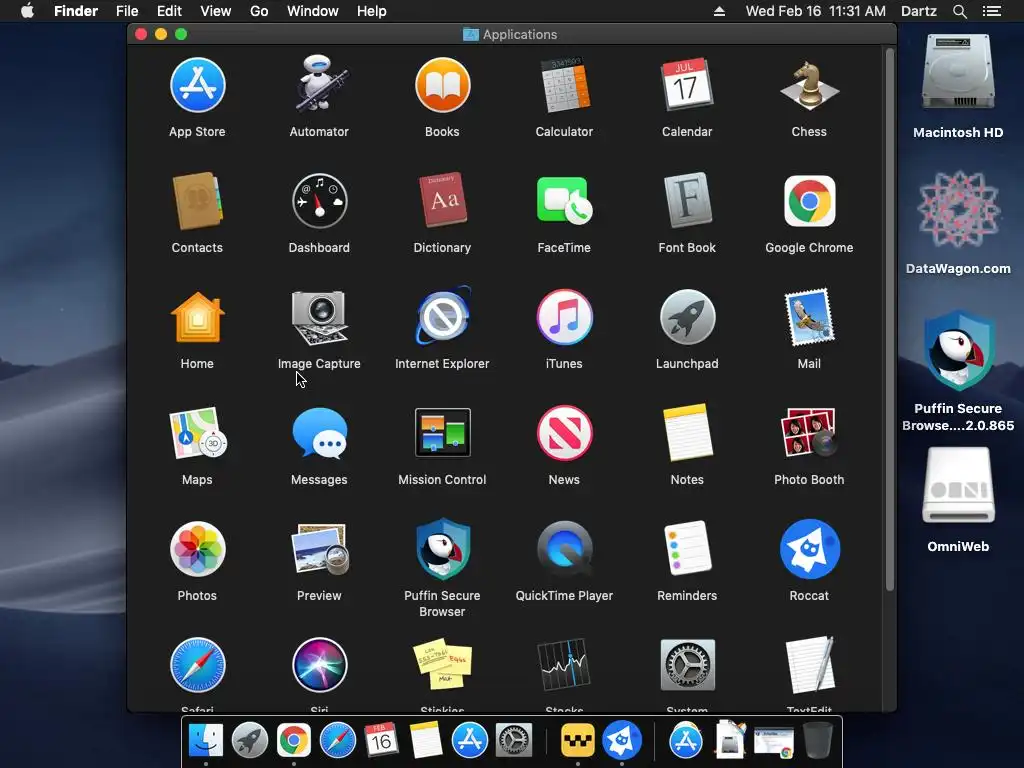The width and height of the screenshot is (1024, 768).
Task: Open the Window menu
Action: 313,11
